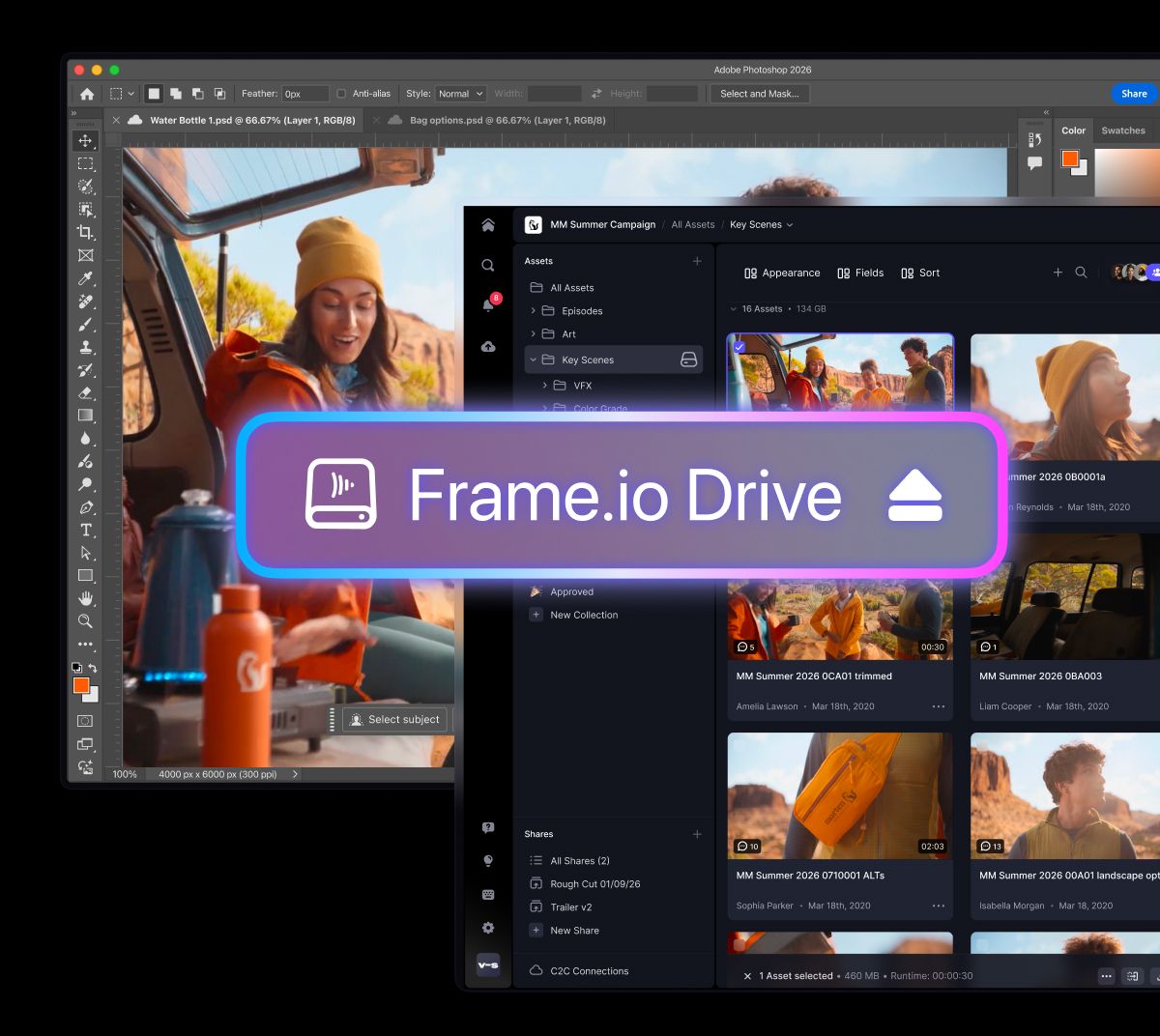Select the Type tool
1160x1036 pixels.
pyautogui.click(x=85, y=530)
